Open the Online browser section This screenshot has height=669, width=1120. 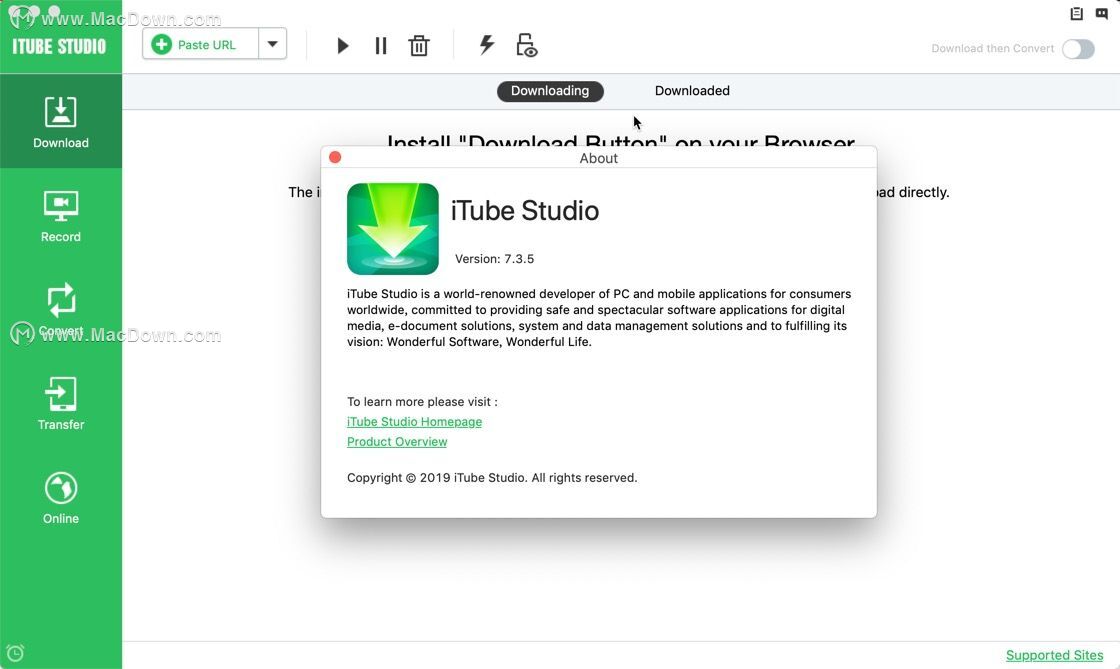click(61, 498)
